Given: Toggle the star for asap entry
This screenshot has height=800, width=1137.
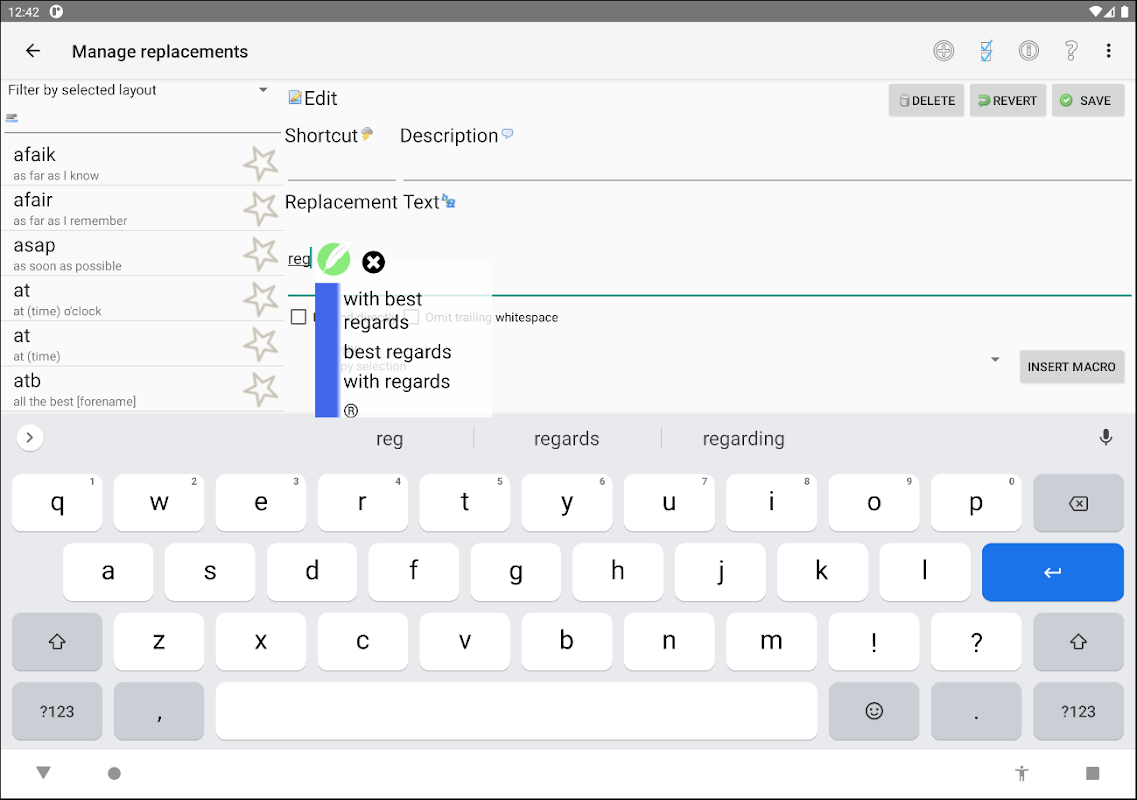Looking at the screenshot, I should pyautogui.click(x=260, y=254).
